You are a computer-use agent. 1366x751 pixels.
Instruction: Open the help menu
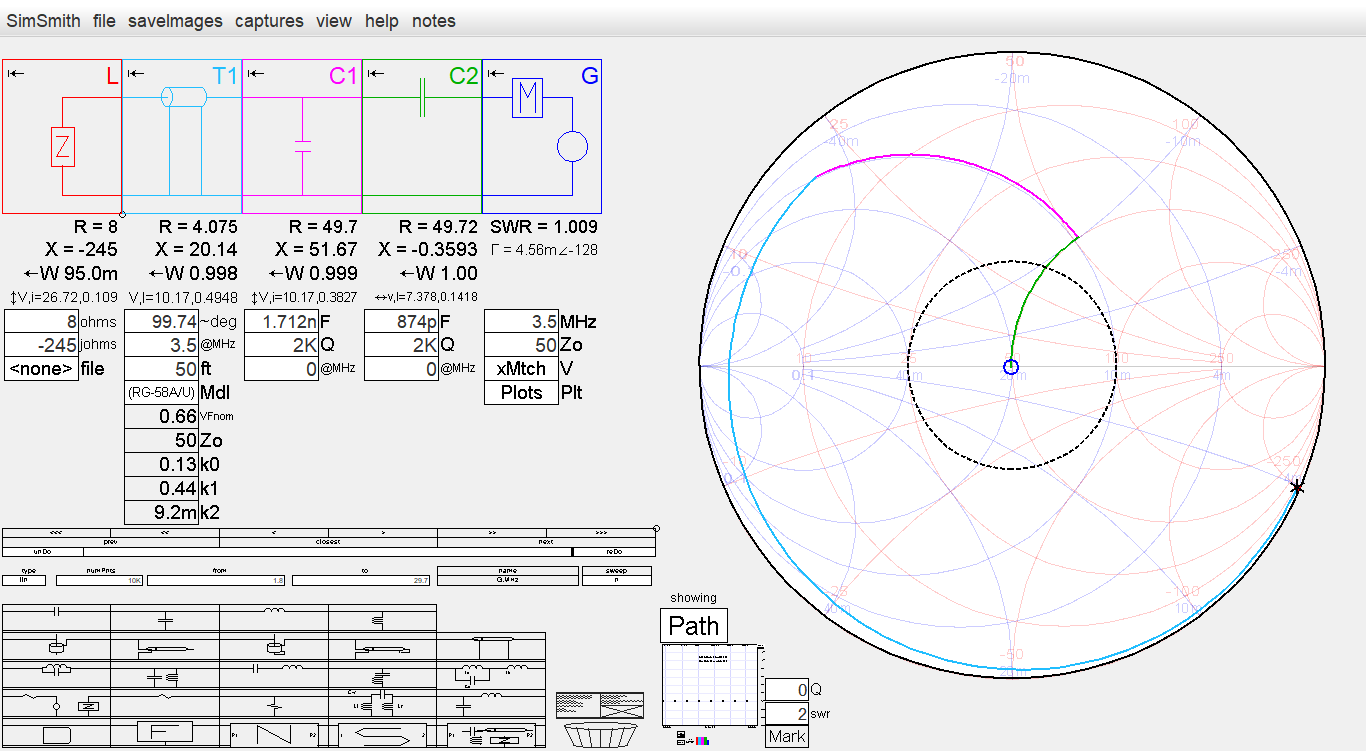[x=381, y=21]
